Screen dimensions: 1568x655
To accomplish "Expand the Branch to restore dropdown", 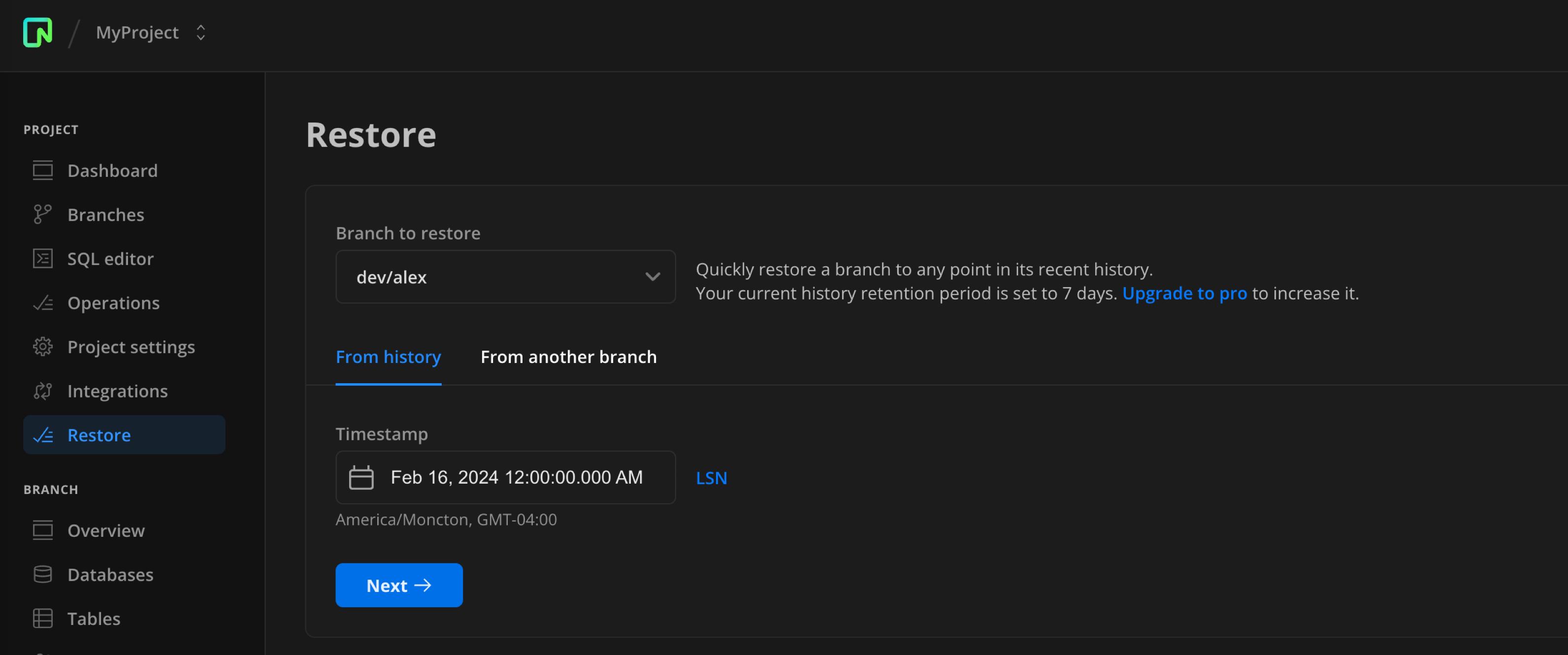I will tap(505, 277).
